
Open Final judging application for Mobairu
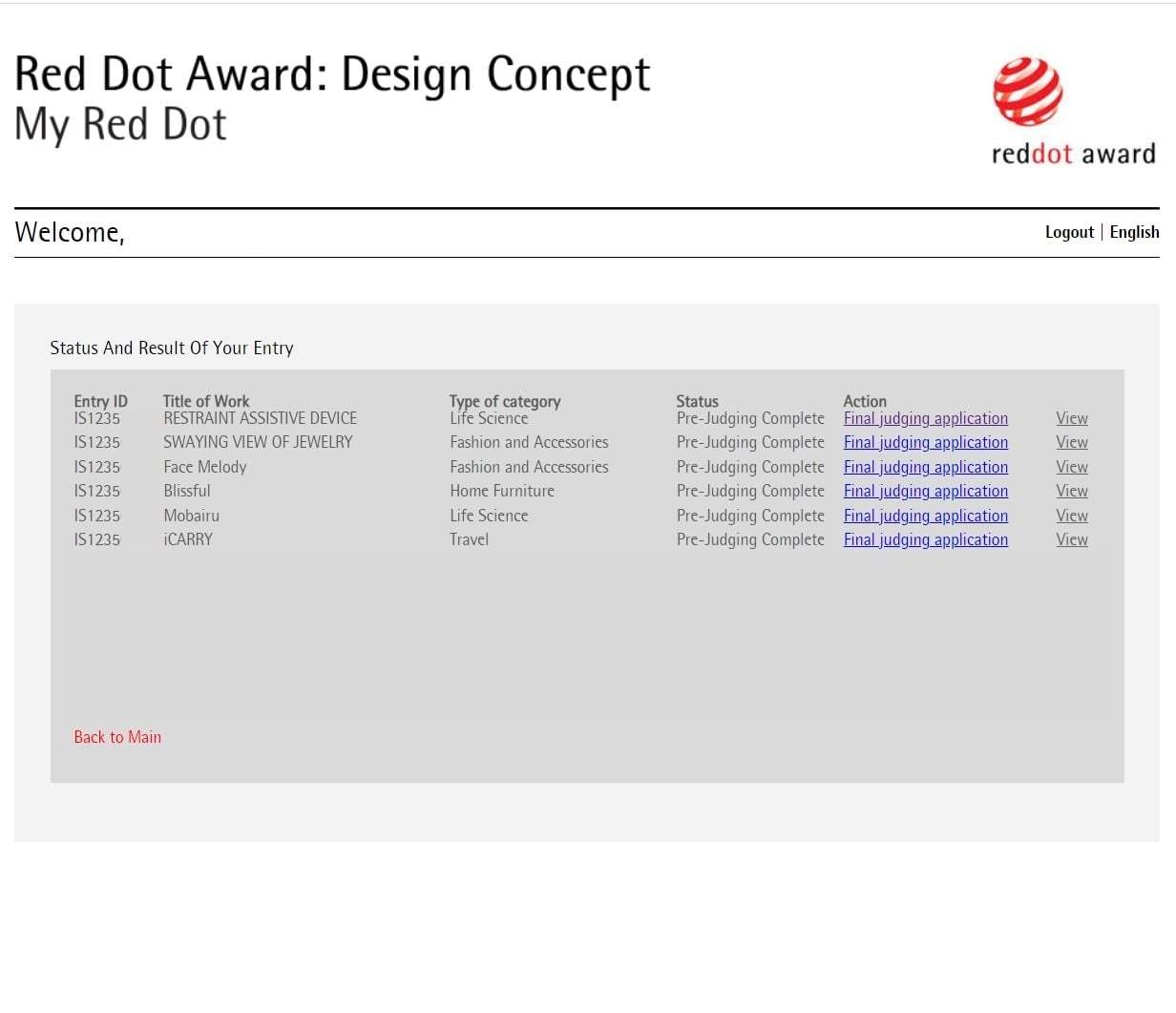point(926,516)
